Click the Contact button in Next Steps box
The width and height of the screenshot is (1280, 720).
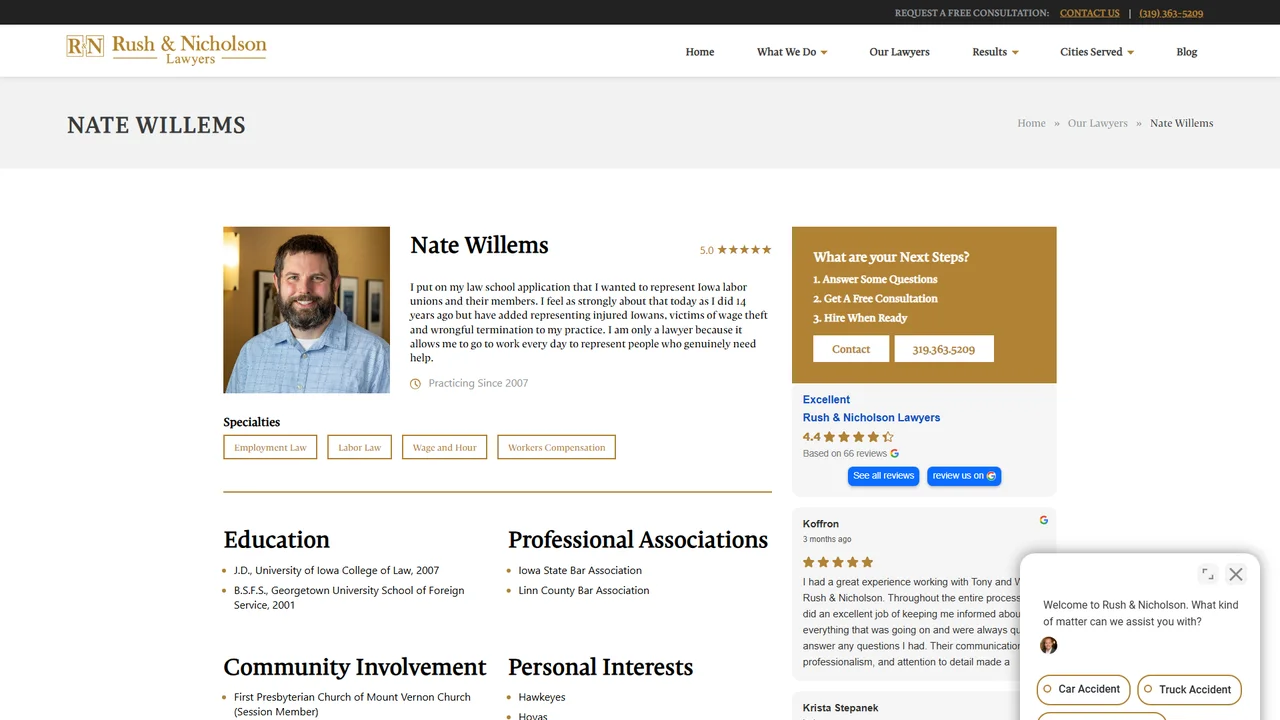851,349
